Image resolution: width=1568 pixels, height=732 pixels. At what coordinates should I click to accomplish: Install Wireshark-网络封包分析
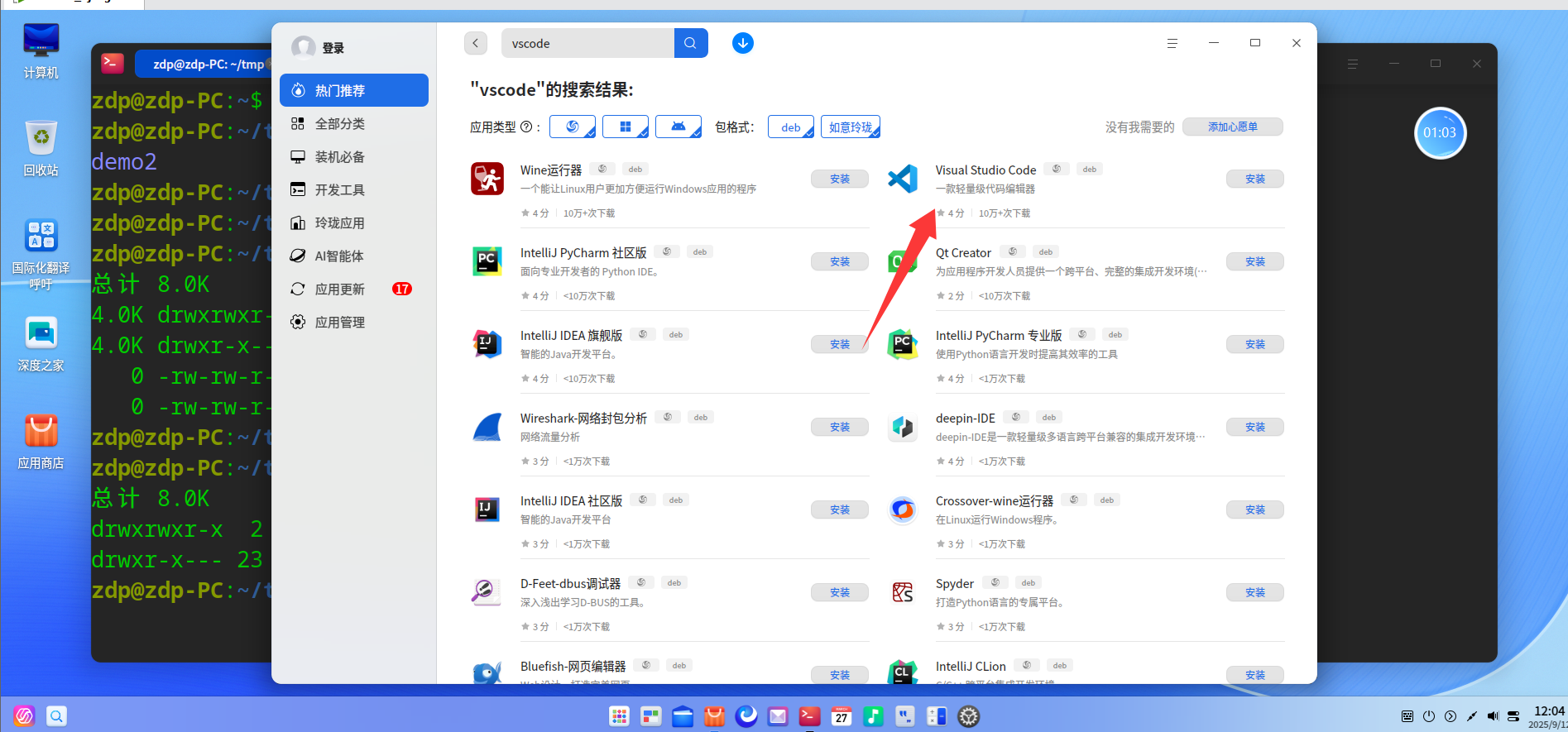point(840,427)
